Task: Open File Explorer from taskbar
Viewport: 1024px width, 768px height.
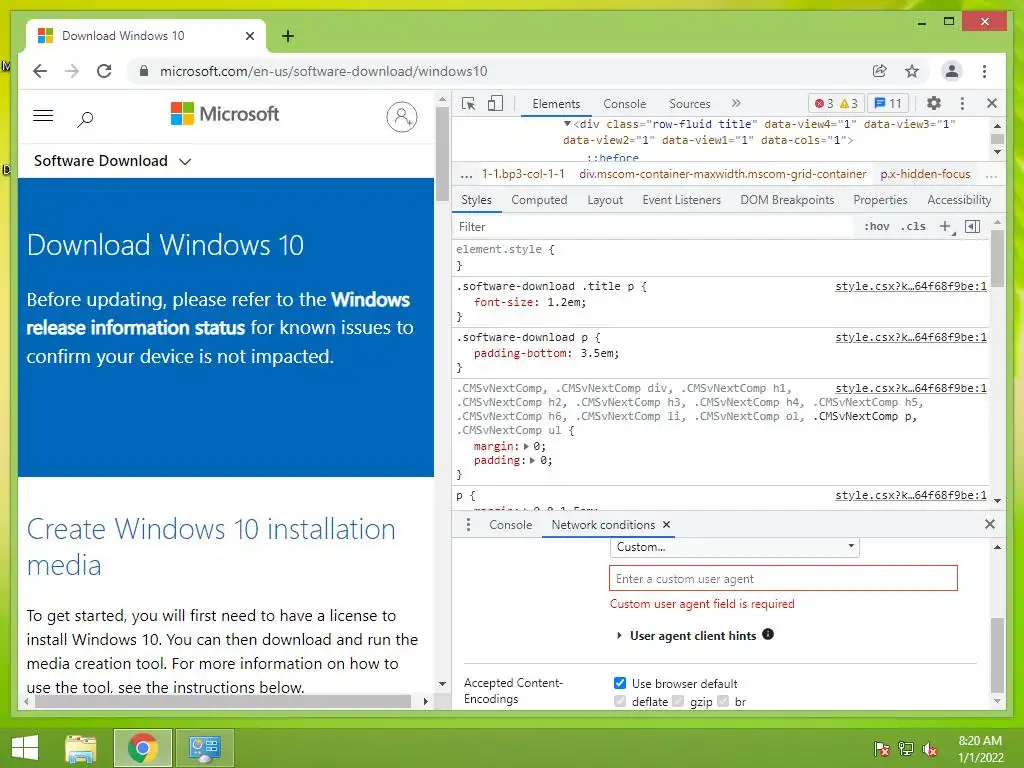Action: tap(81, 748)
